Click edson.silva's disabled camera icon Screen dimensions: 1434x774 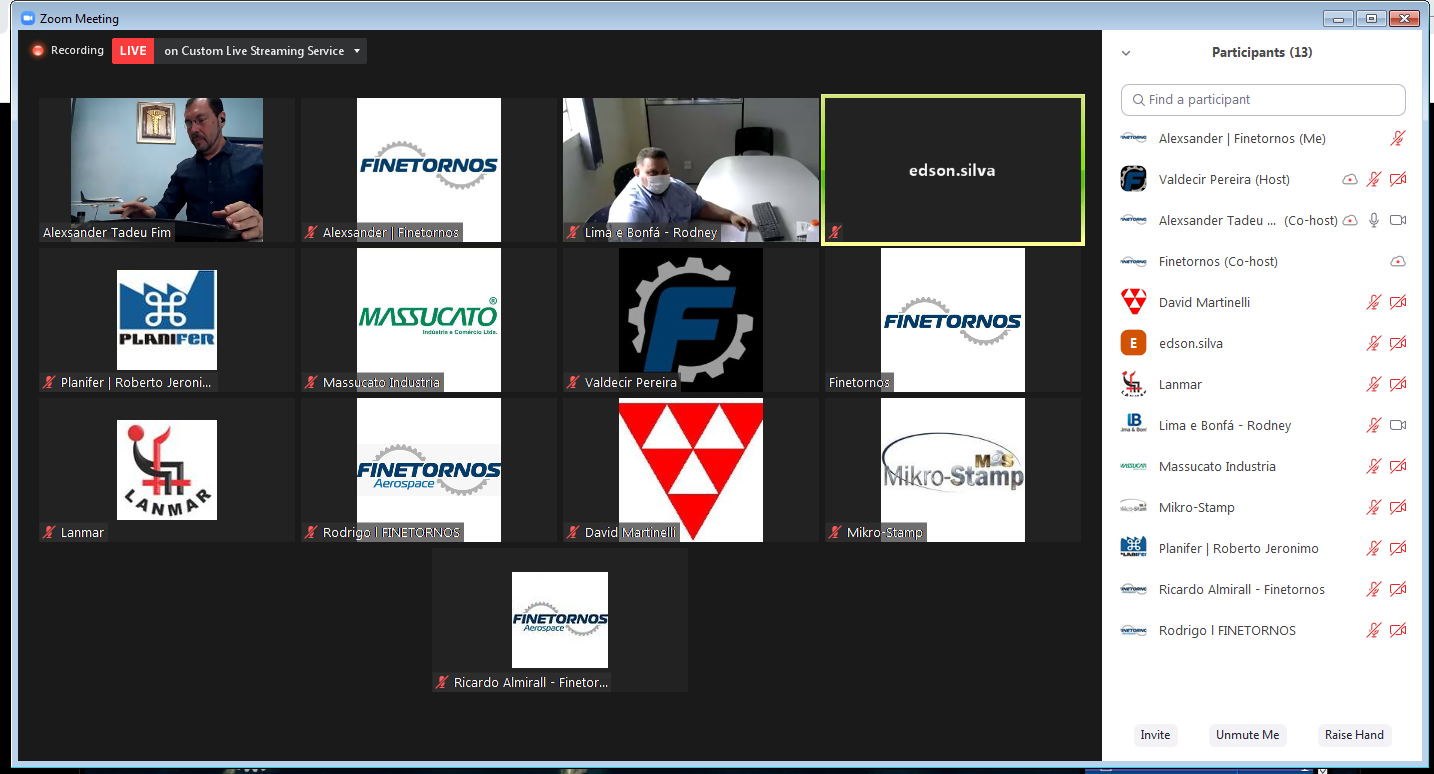1398,343
